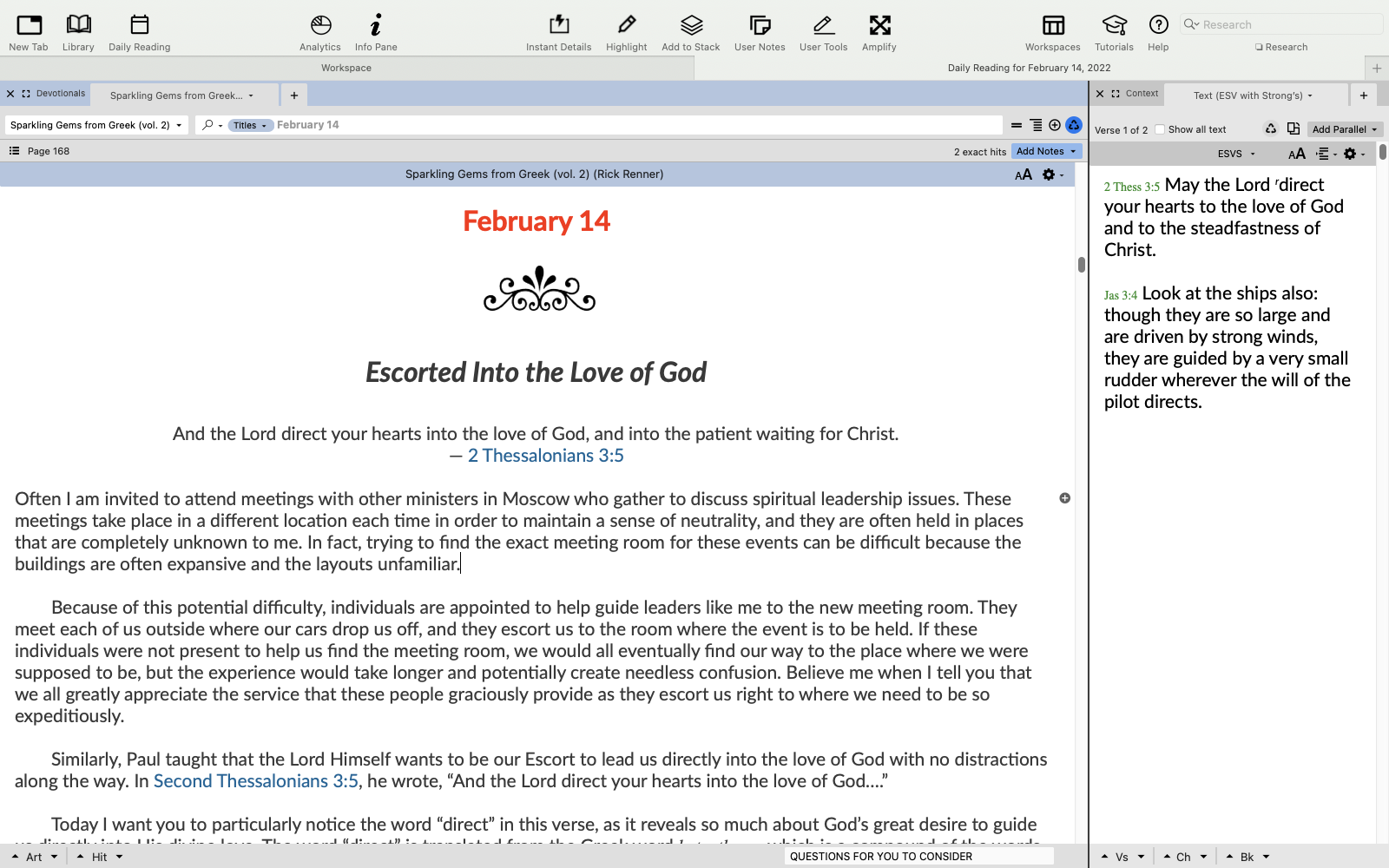
Task: Click the plus marker beside first paragraph
Action: [1065, 498]
